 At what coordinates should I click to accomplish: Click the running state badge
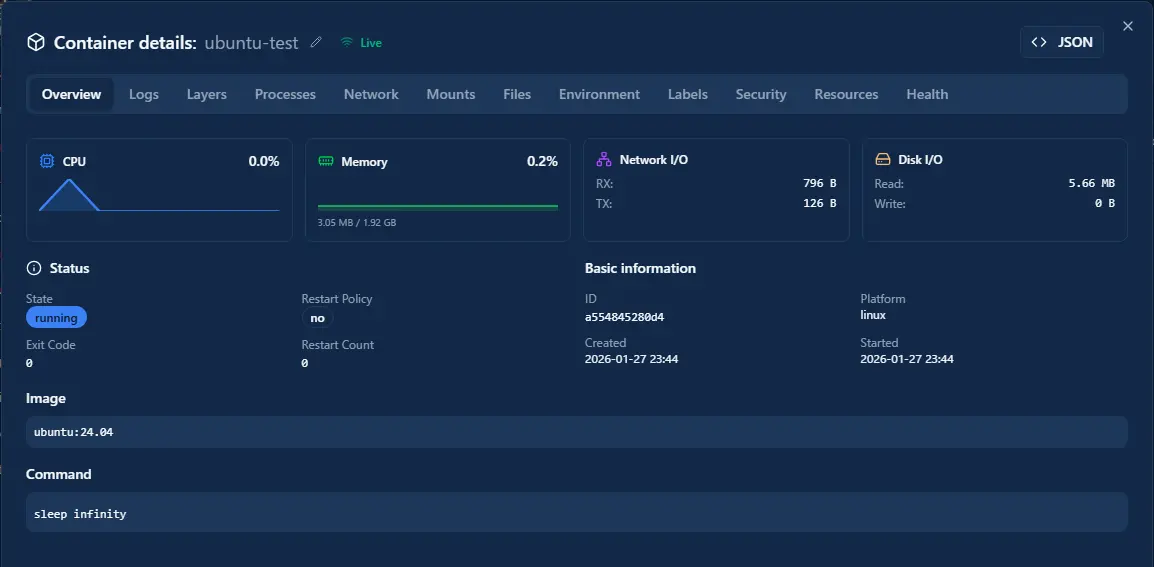(56, 318)
